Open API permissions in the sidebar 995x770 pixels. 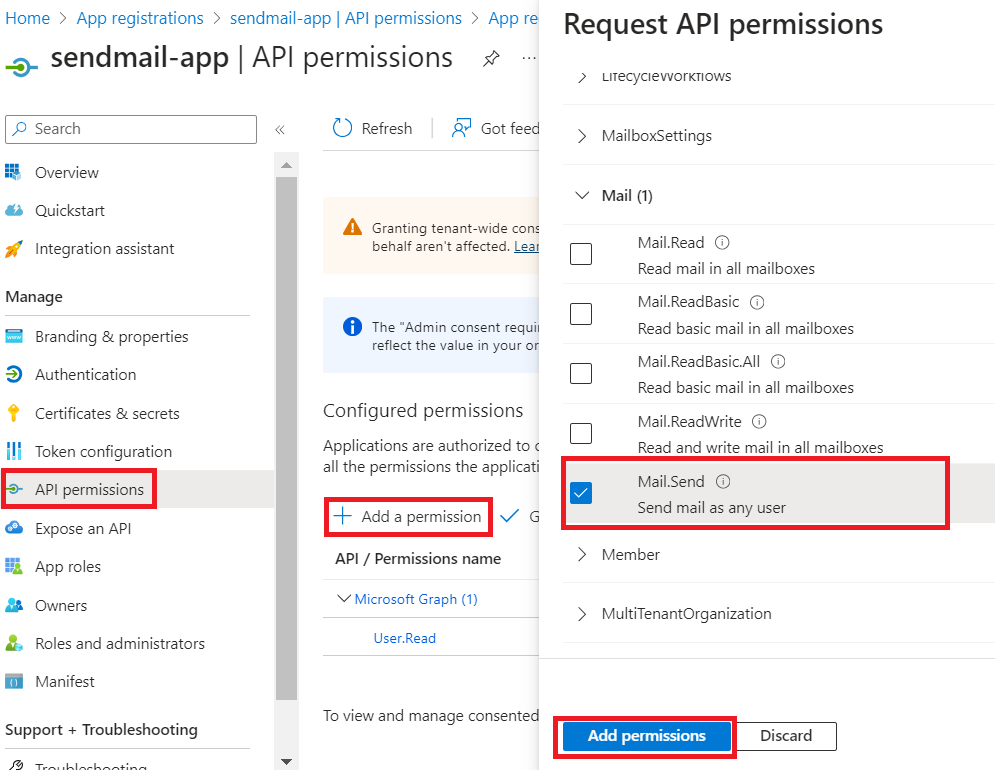pyautogui.click(x=89, y=490)
